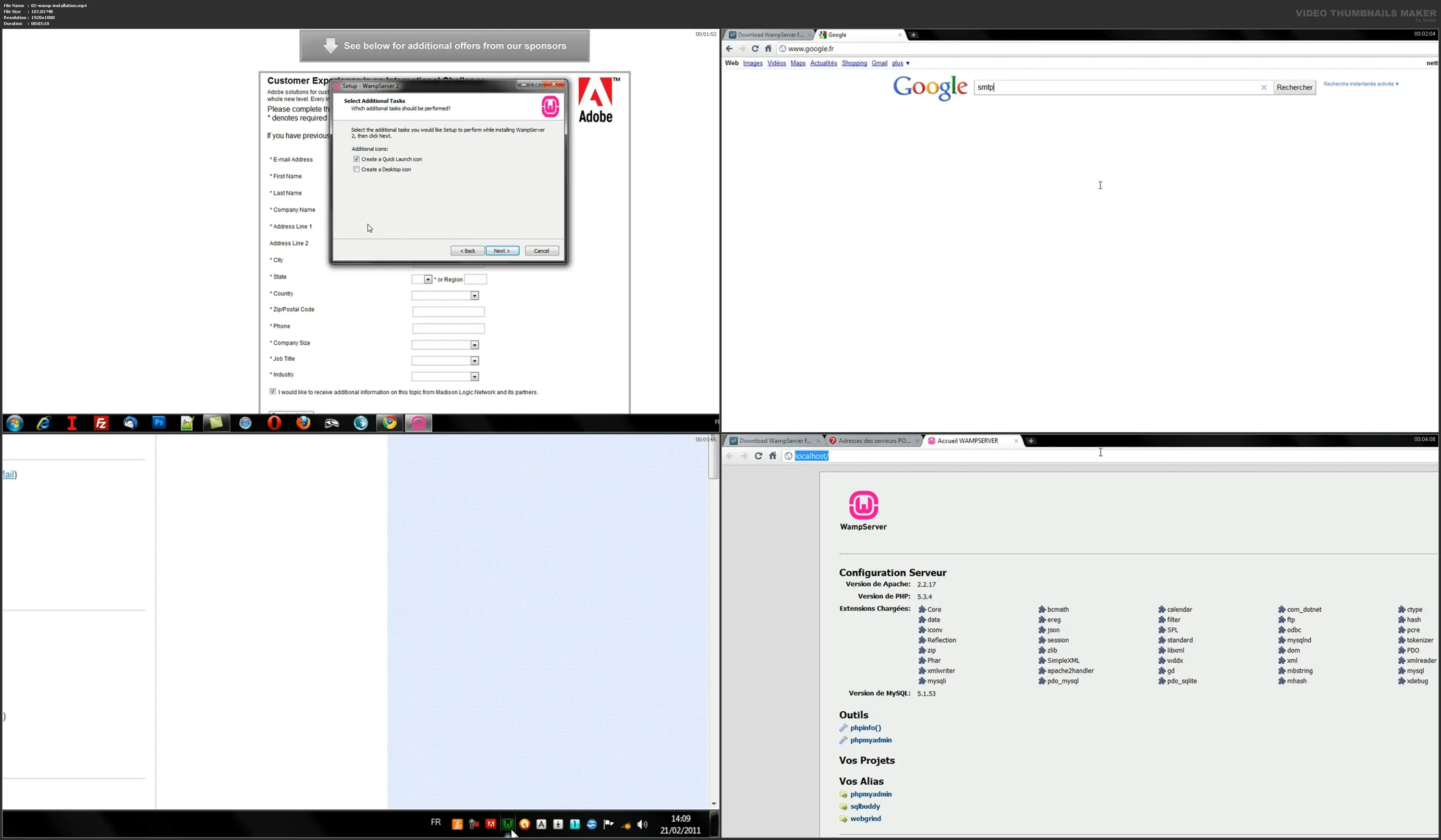
Task: Reload the localhost page
Action: tap(758, 456)
